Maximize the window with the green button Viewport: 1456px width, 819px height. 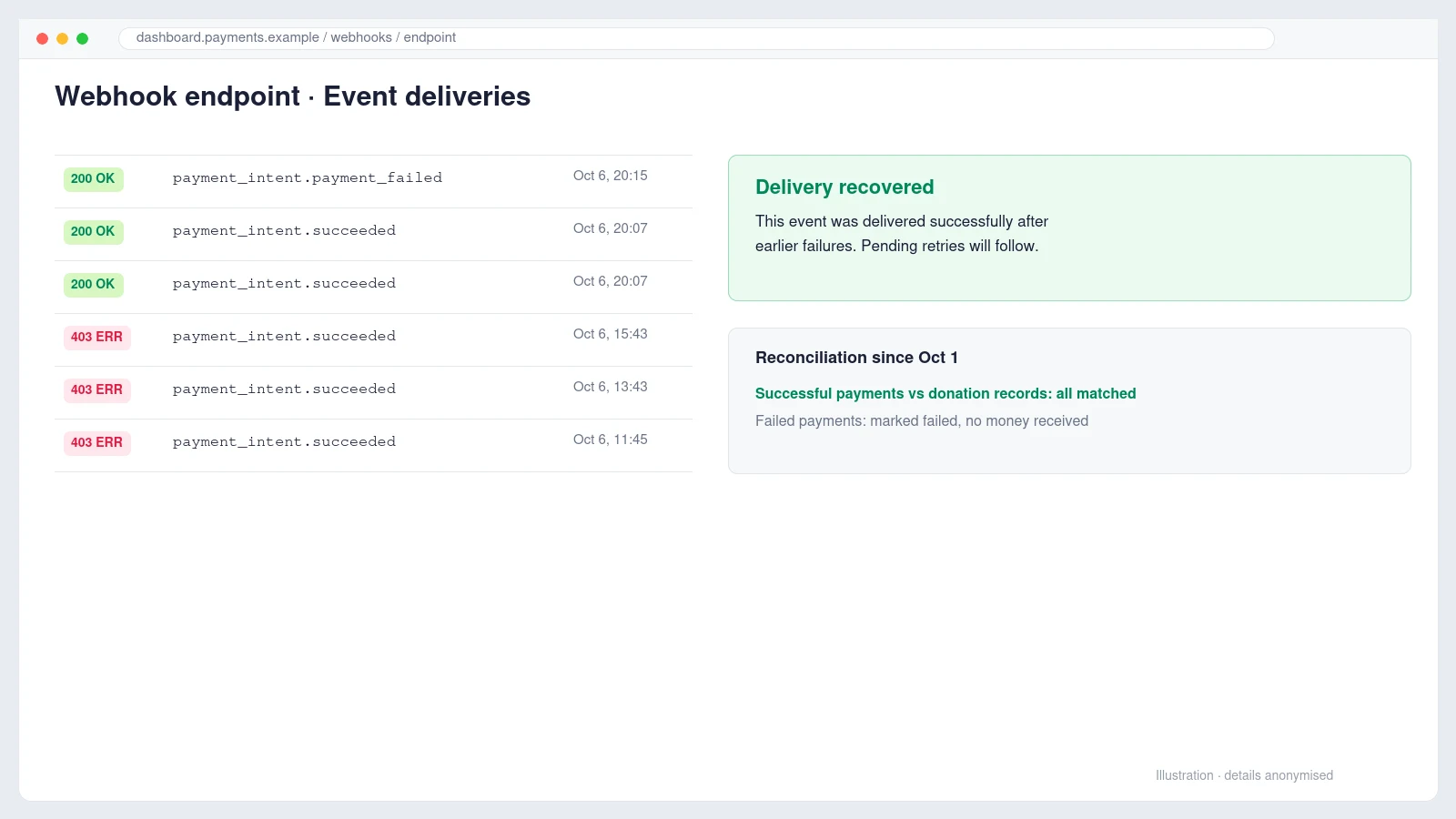click(82, 38)
